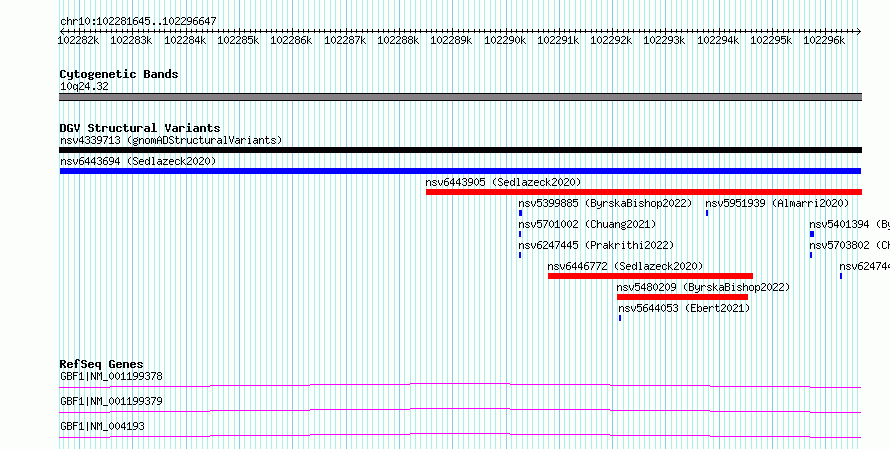Click the DGV Structural Variants track title

point(140,128)
